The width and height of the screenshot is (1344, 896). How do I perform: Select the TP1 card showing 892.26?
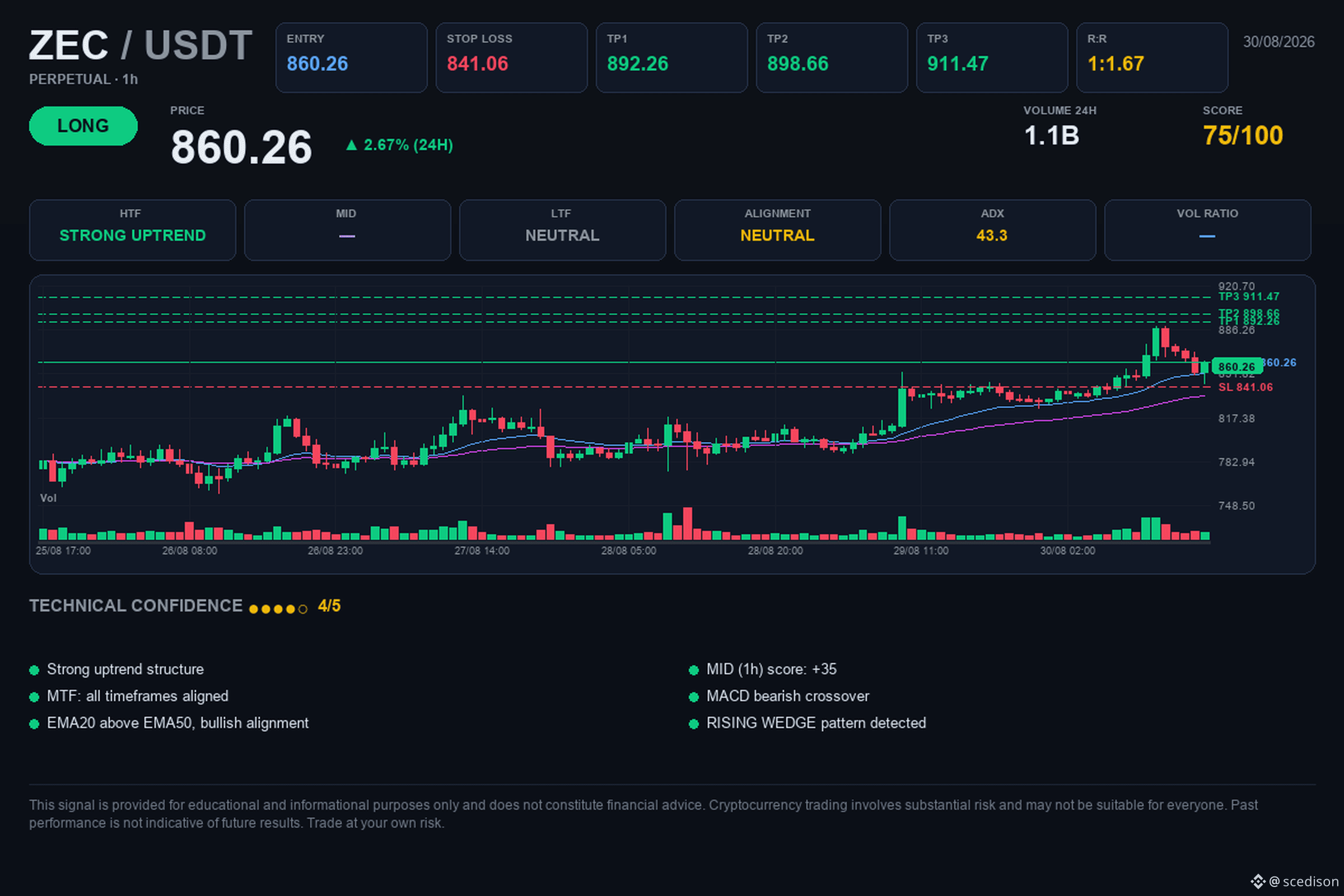point(671,58)
